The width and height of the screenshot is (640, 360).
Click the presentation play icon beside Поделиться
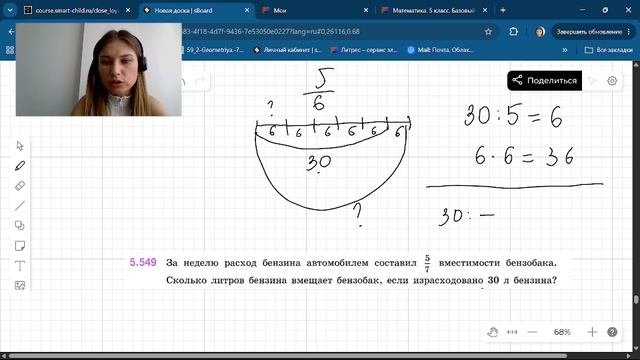click(x=592, y=81)
